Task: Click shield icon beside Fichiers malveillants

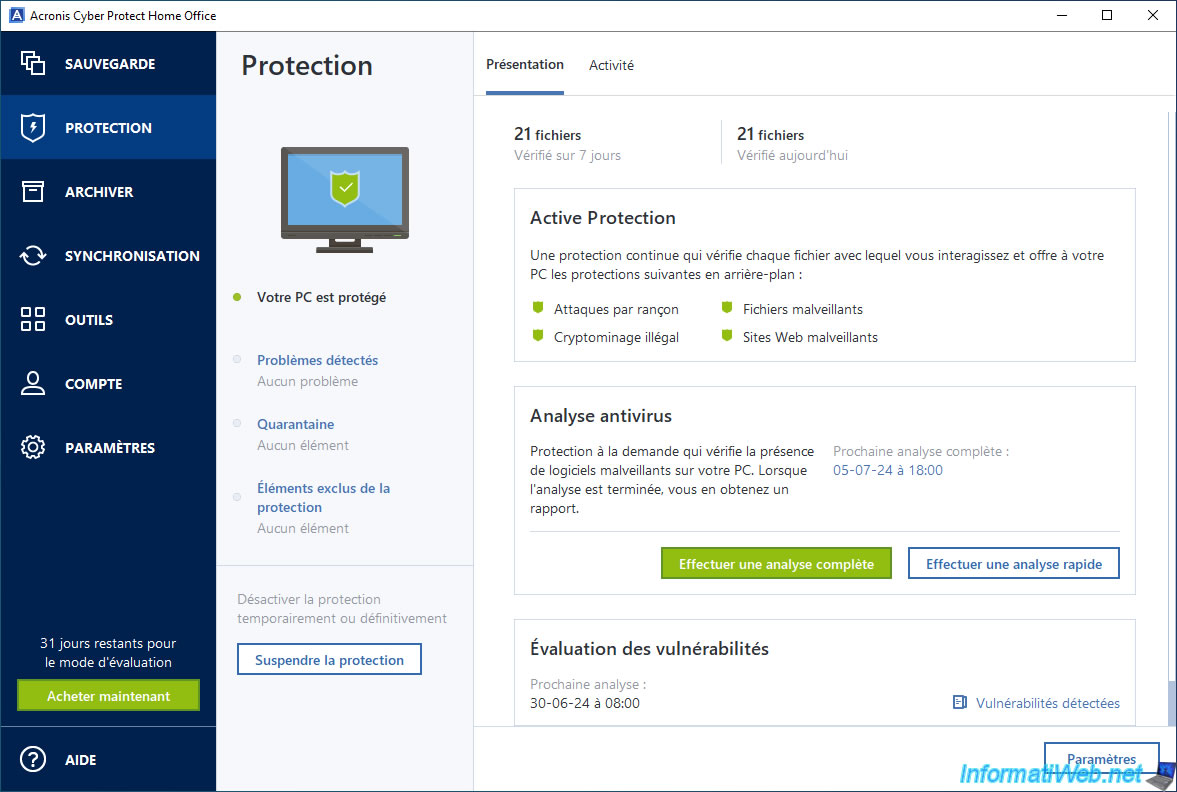Action: click(x=727, y=308)
